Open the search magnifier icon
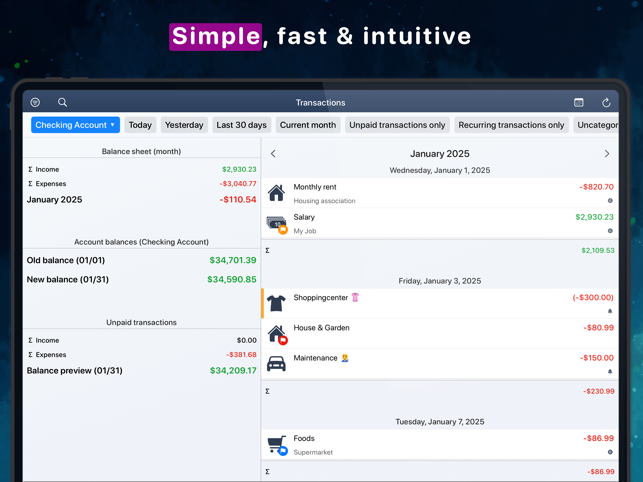This screenshot has height=482, width=643. 62,102
